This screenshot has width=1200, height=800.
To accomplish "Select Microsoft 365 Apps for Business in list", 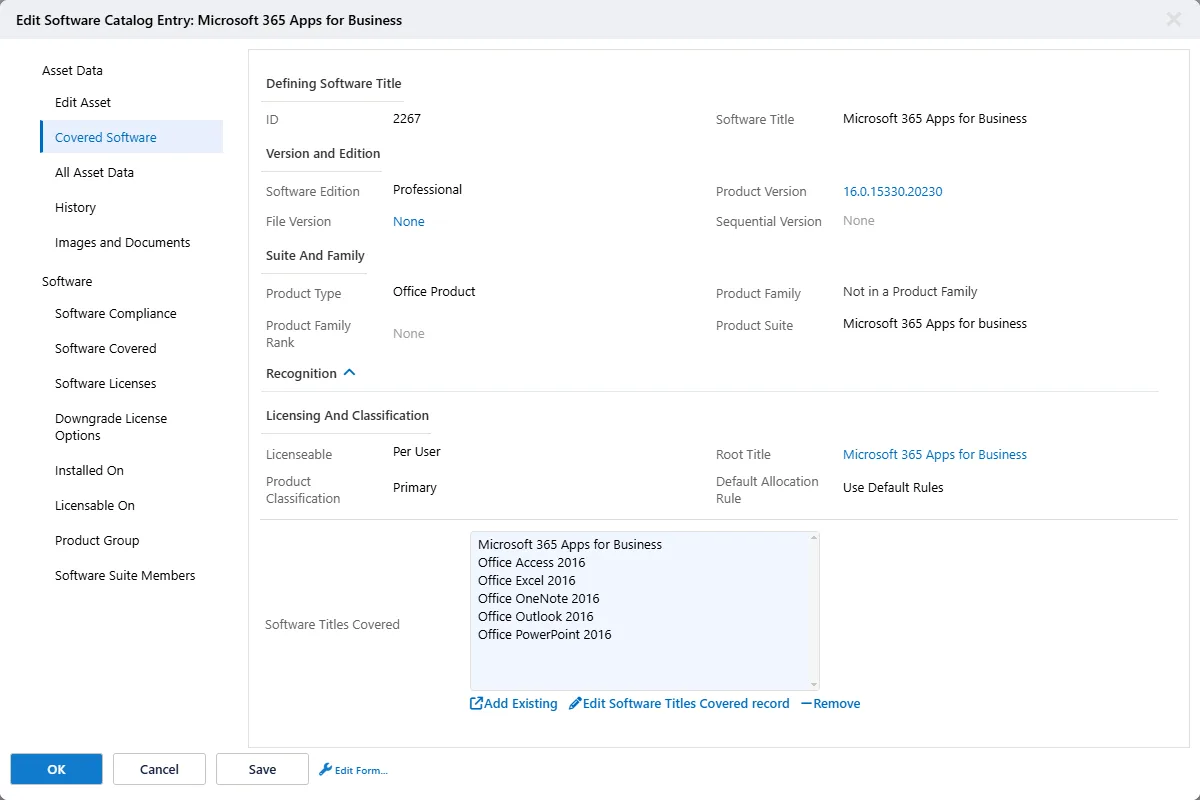I will [570, 544].
